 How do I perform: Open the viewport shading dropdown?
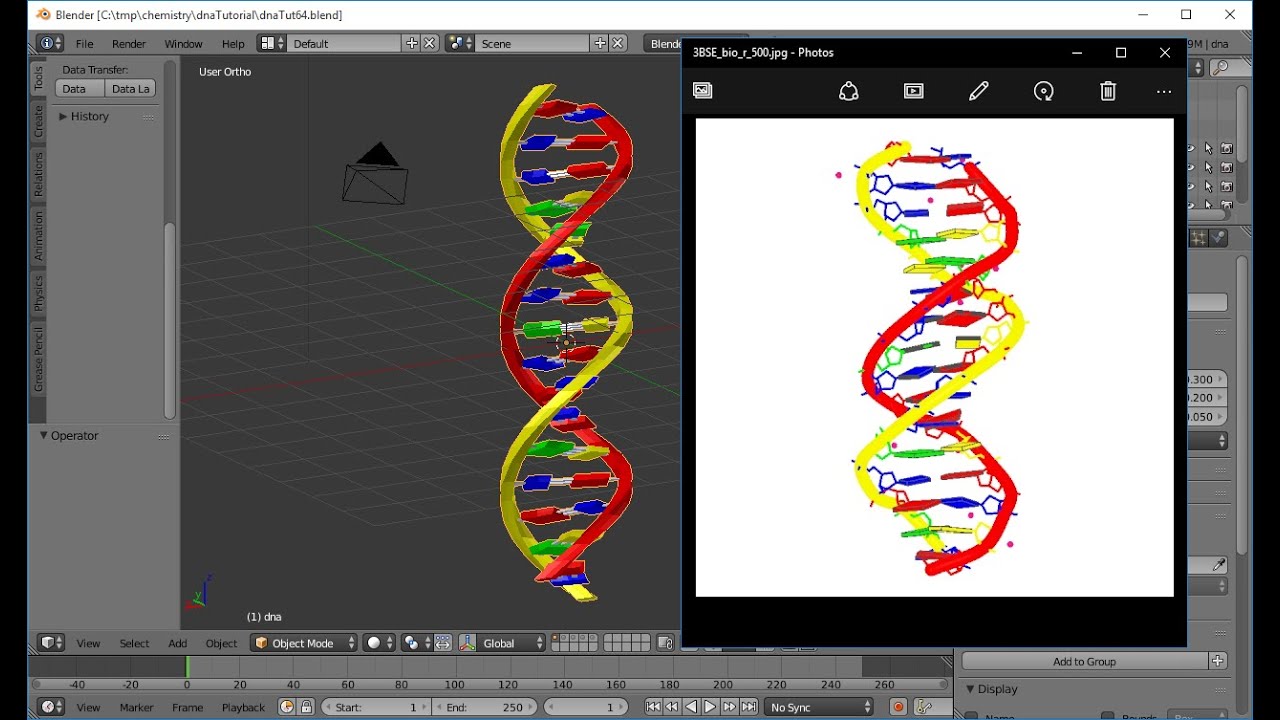tap(379, 643)
